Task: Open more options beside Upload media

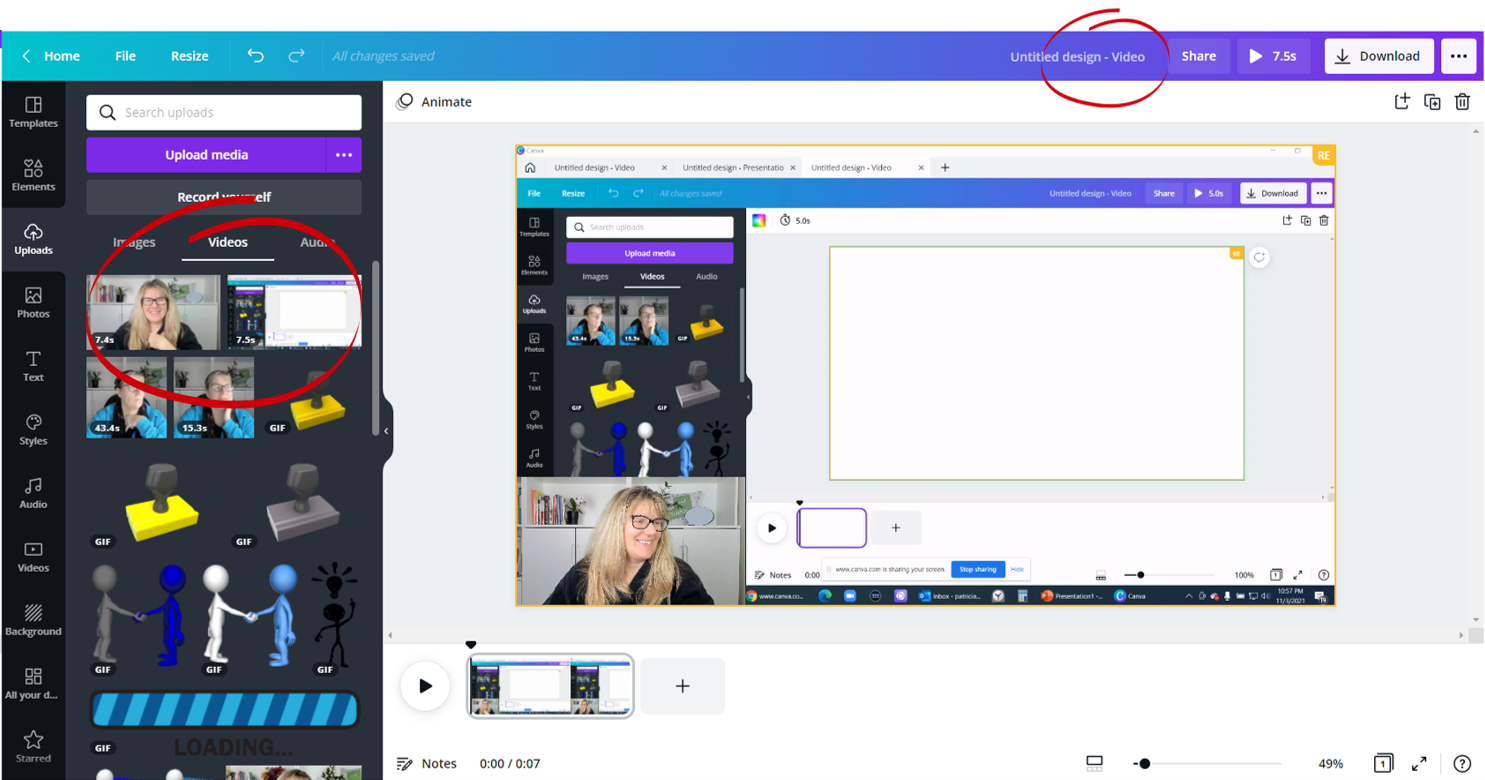Action: (x=344, y=155)
